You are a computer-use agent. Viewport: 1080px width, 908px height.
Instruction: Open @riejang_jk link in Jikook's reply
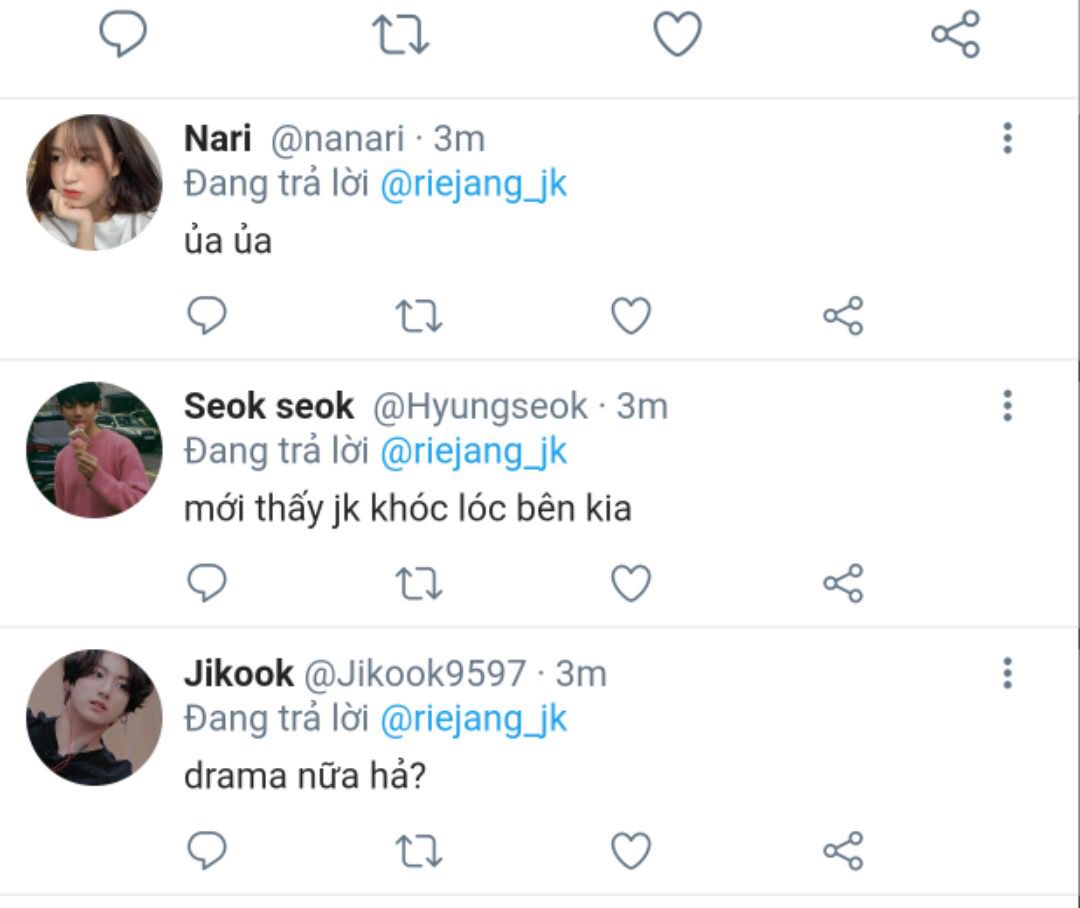coord(474,719)
